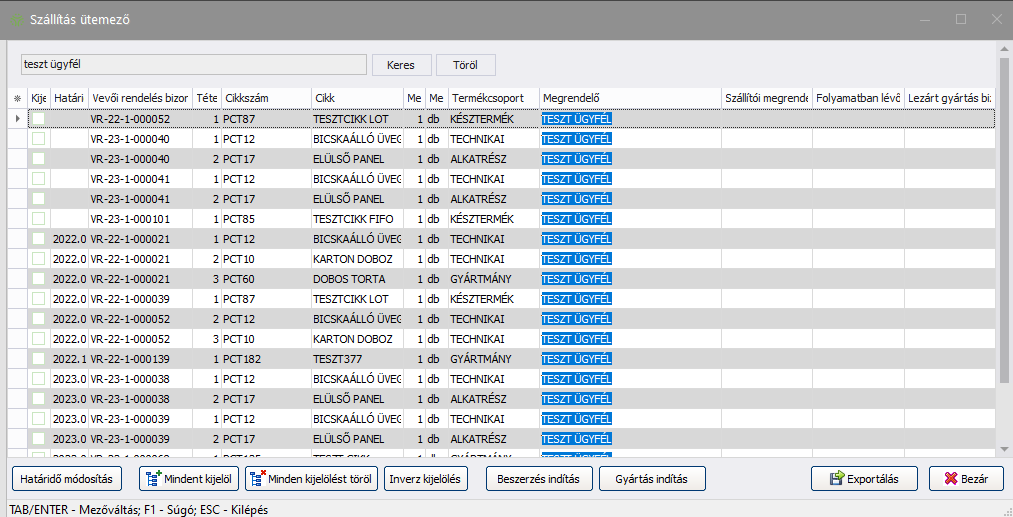Viewport: 1013px width, 517px height.
Task: Check the box in the VR-22-1-000139 row
Action: coord(39,359)
